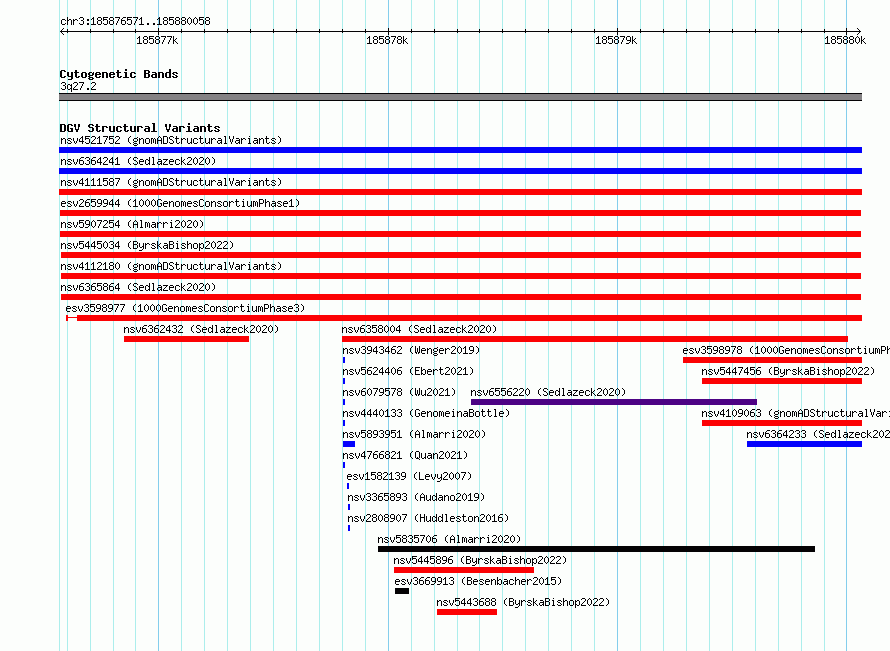This screenshot has width=890, height=651.
Task: Click the blue nsv6364241 variant bar
Action: point(460,171)
